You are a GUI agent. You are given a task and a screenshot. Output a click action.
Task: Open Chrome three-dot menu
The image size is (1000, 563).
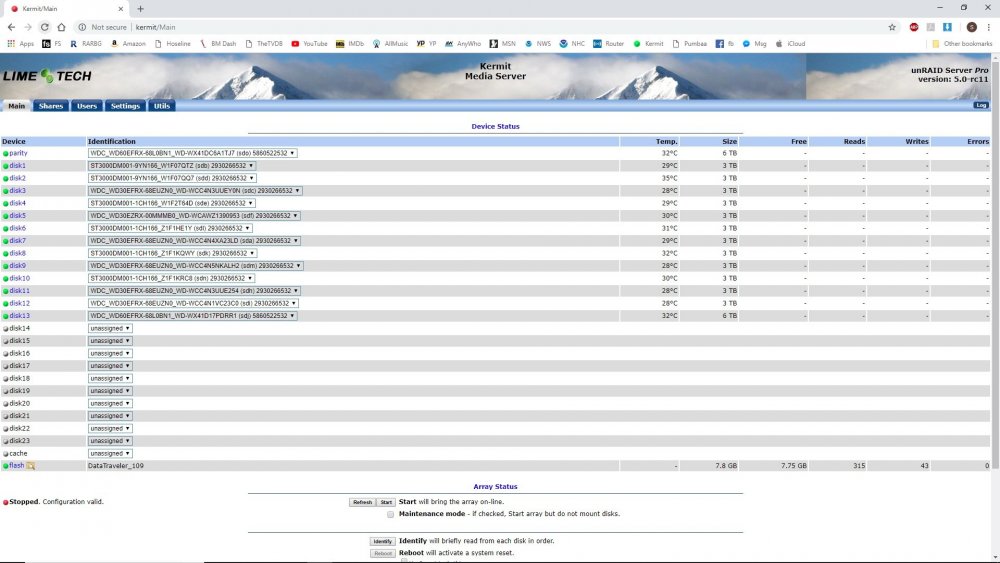[989, 27]
